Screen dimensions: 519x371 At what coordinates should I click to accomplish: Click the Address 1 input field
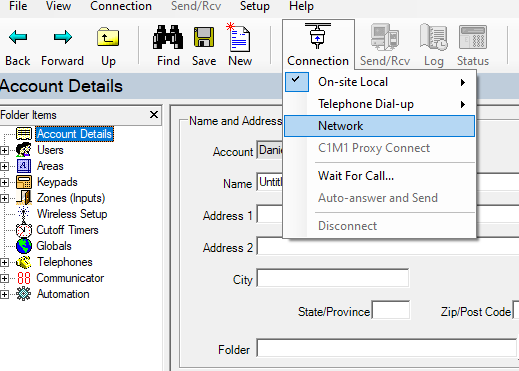pyautogui.click(x=270, y=214)
